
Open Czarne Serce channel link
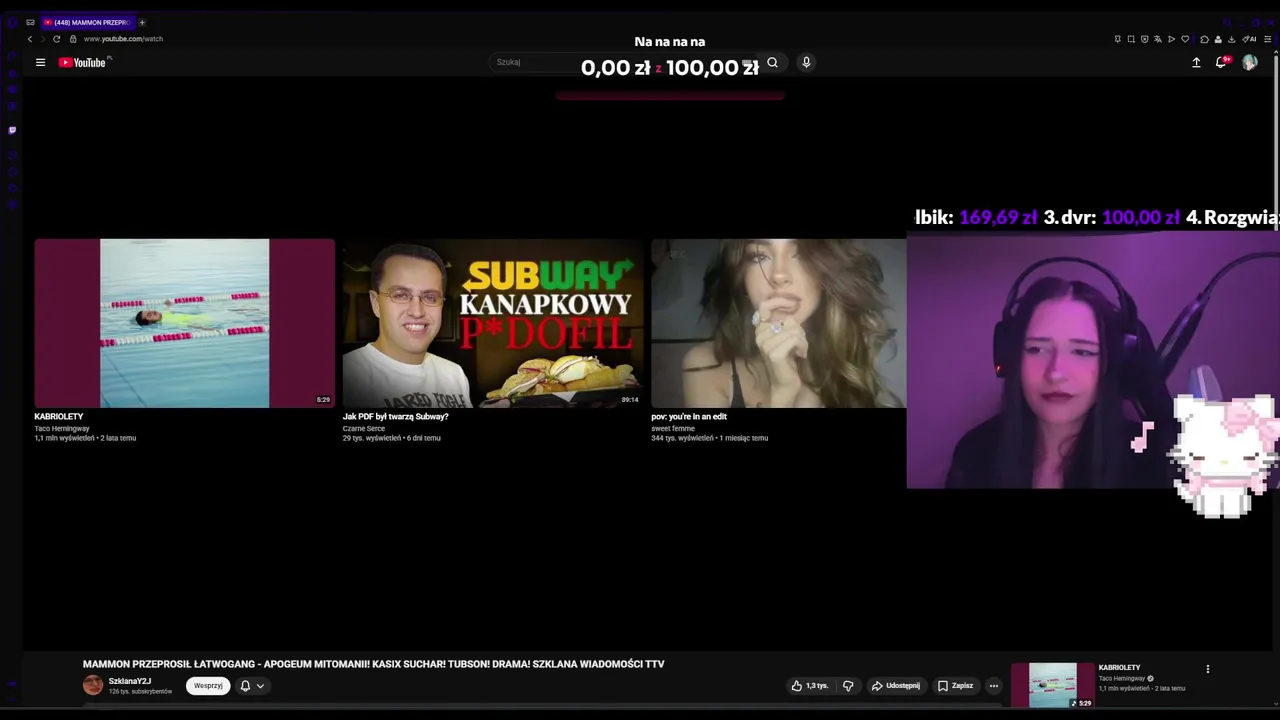coord(363,428)
